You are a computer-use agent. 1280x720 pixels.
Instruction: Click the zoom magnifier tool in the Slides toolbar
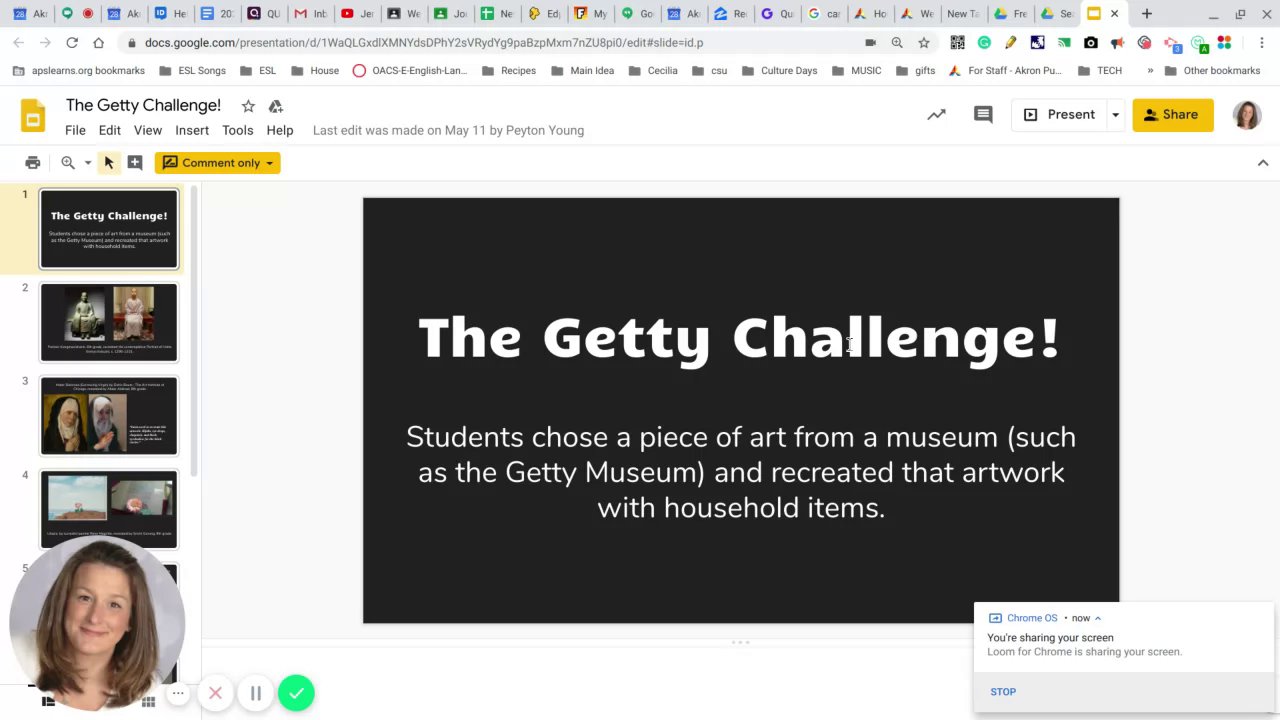[68, 163]
